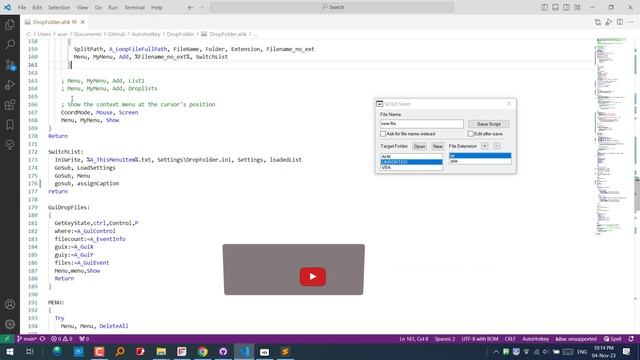The width and height of the screenshot is (640, 360).
Task: Click the plus button beside File Extension
Action: pyautogui.click(x=485, y=146)
